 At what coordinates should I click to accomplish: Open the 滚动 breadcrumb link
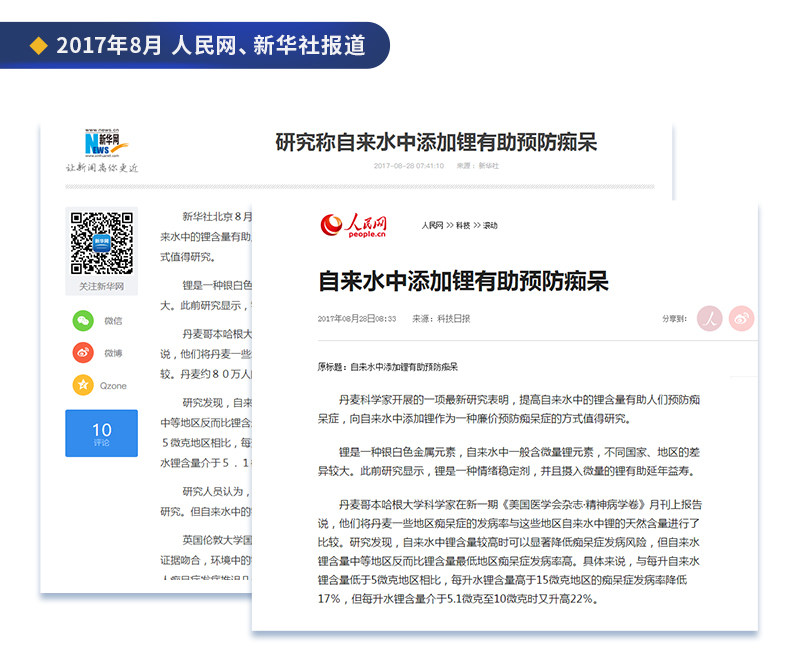pyautogui.click(x=490, y=225)
